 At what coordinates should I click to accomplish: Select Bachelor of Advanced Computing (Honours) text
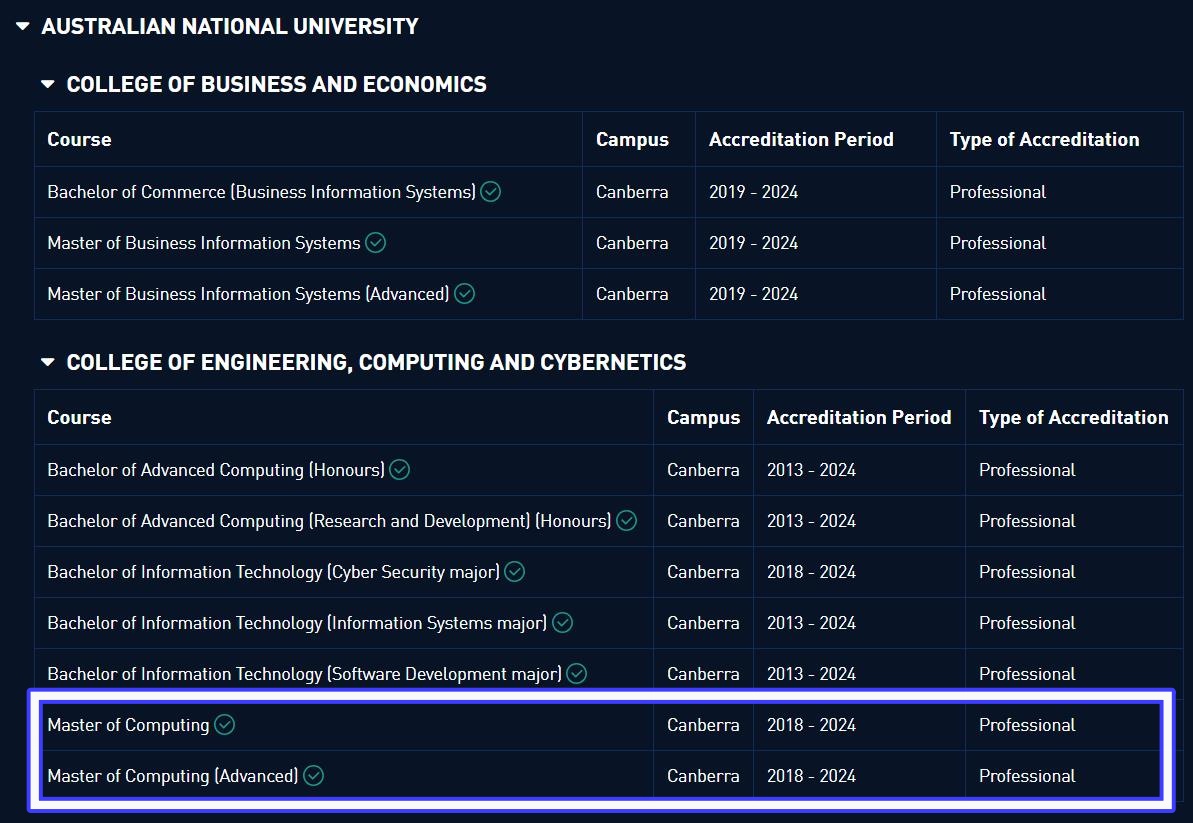point(216,470)
